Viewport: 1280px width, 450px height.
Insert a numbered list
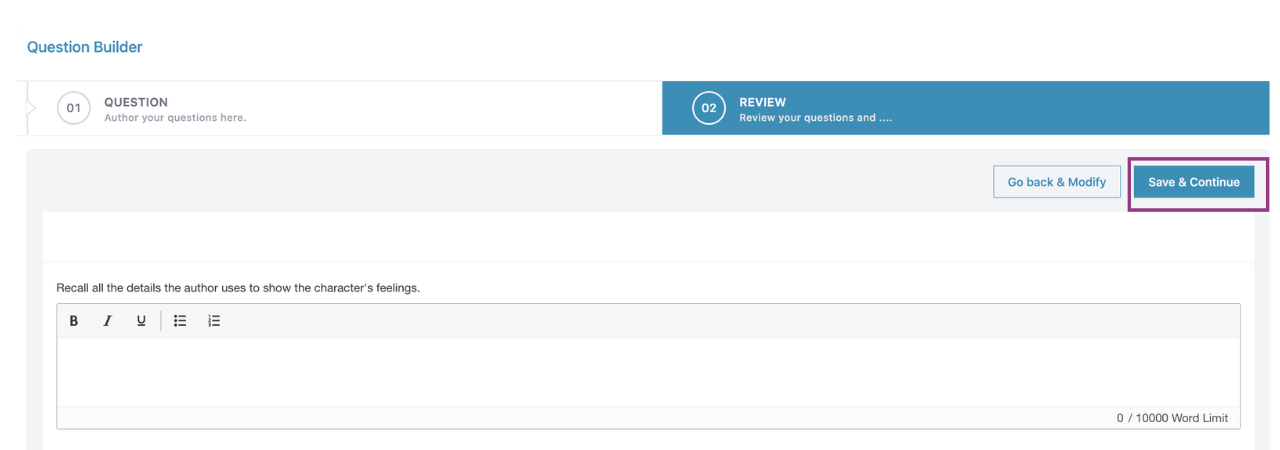(x=214, y=321)
